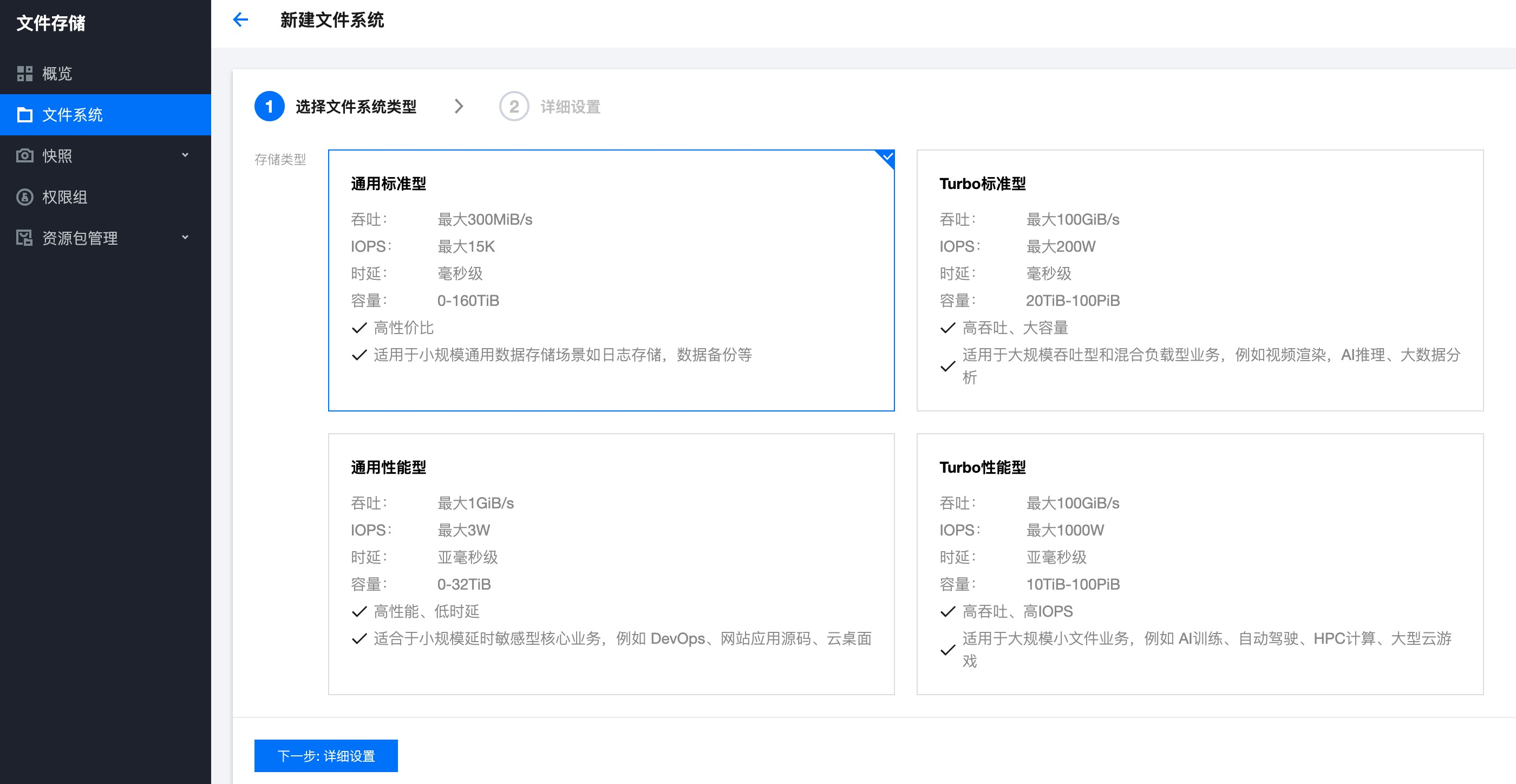Click chevron arrow between the wizard steps

459,107
